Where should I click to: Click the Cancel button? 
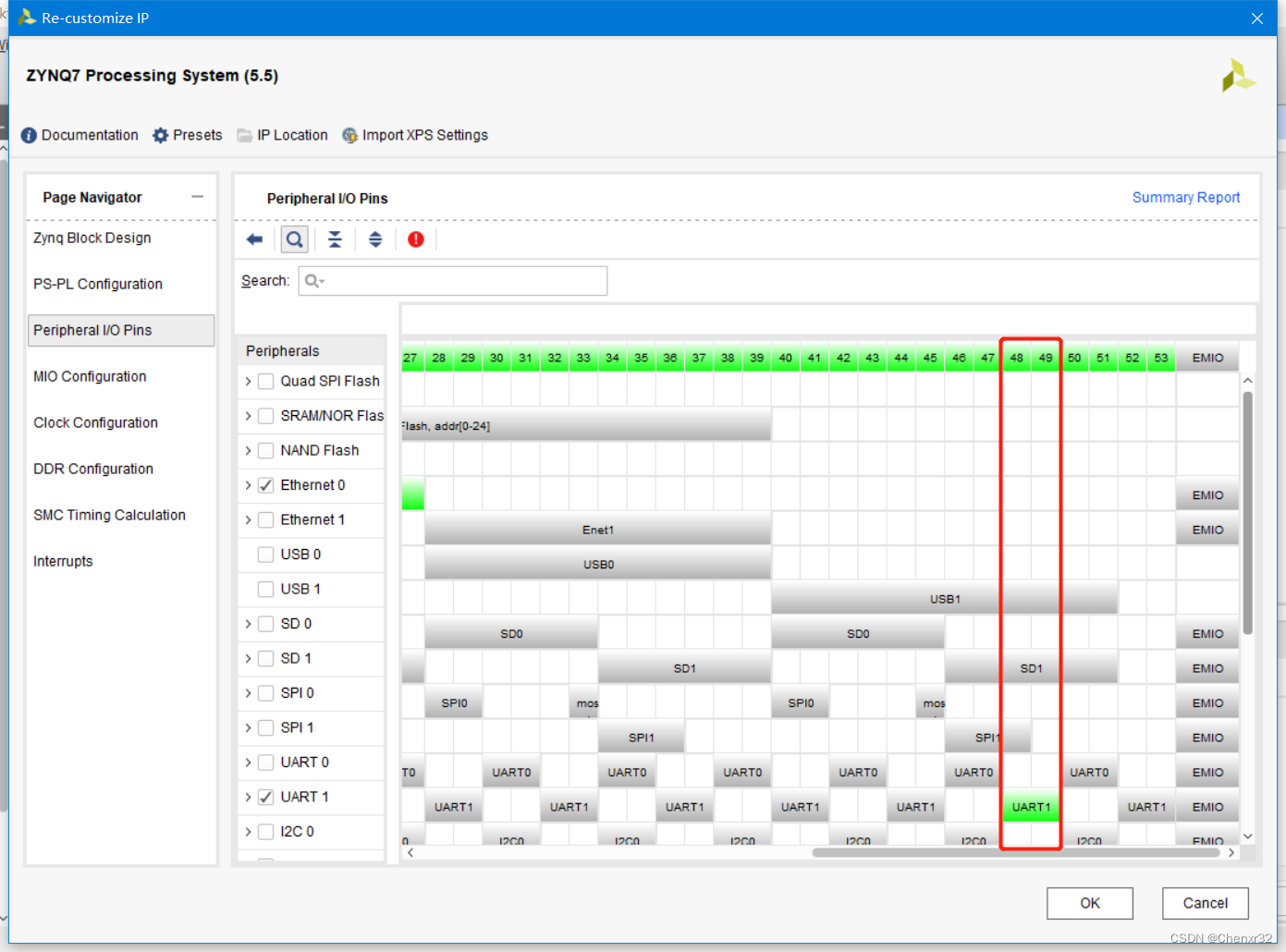(1206, 903)
